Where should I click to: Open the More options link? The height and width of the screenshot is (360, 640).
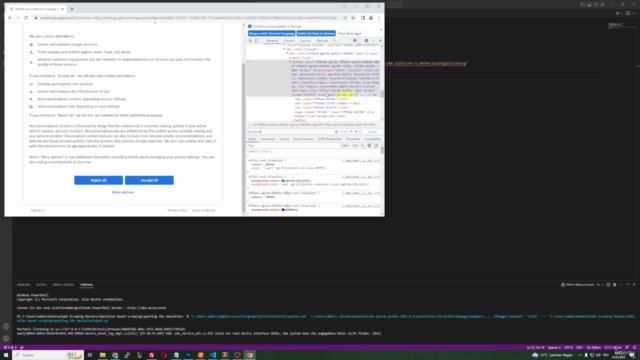pyautogui.click(x=123, y=192)
